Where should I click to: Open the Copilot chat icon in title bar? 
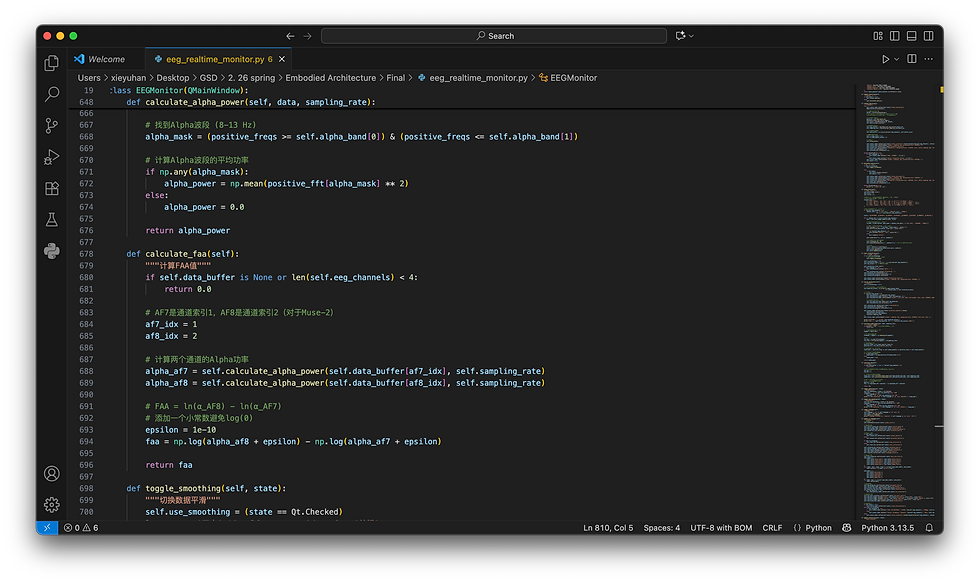pos(680,36)
